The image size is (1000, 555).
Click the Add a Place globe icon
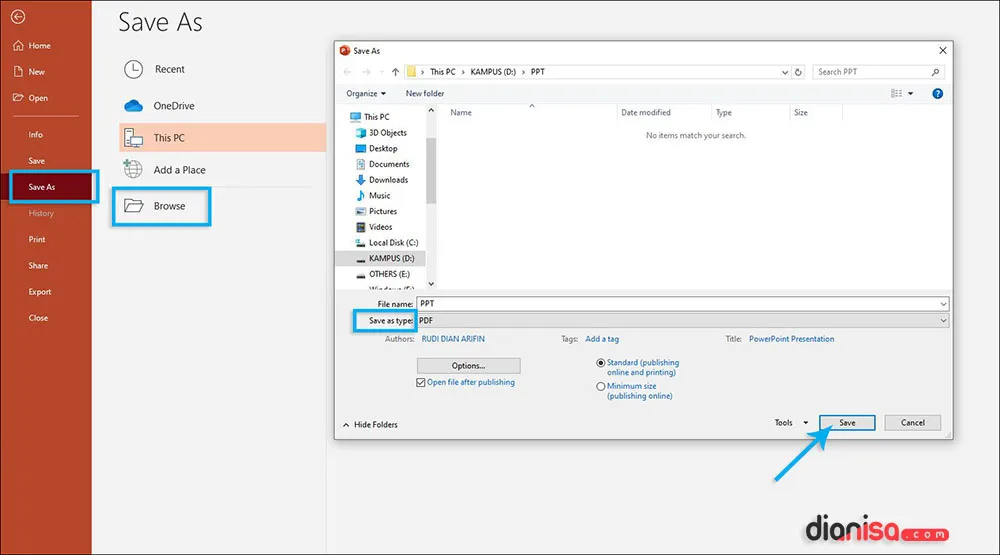[x=133, y=169]
